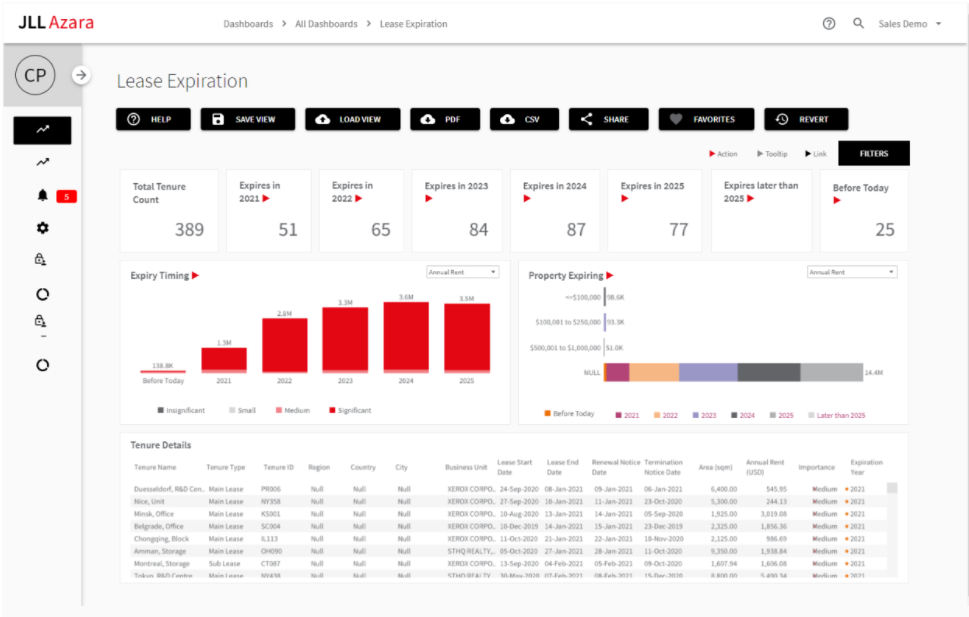Open the Sales Demo account dropdown
969x617 pixels.
coord(910,23)
